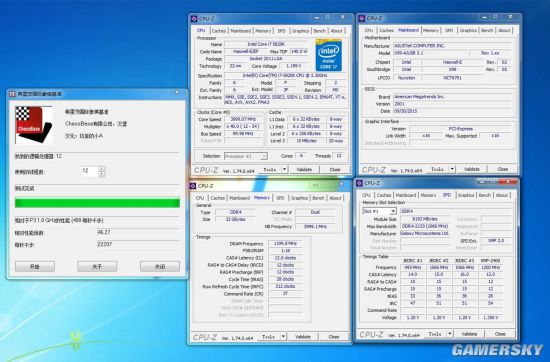
Task: Open Graphics tab in Mainboard window
Action: [x=468, y=31]
